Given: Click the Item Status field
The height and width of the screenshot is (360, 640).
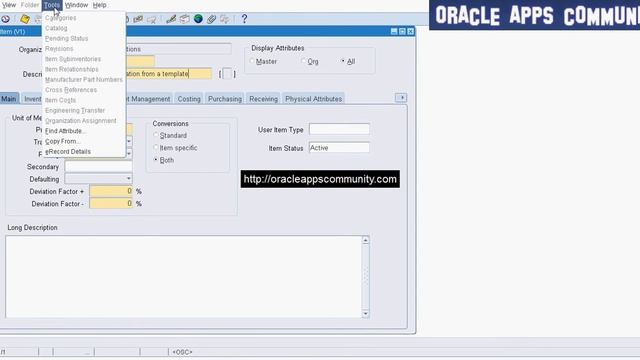Looking at the screenshot, I should click(339, 148).
